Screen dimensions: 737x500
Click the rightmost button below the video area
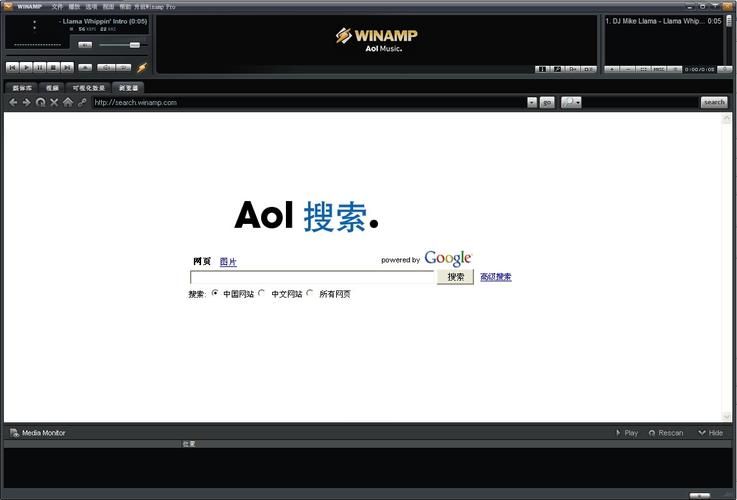pyautogui.click(x=588, y=69)
